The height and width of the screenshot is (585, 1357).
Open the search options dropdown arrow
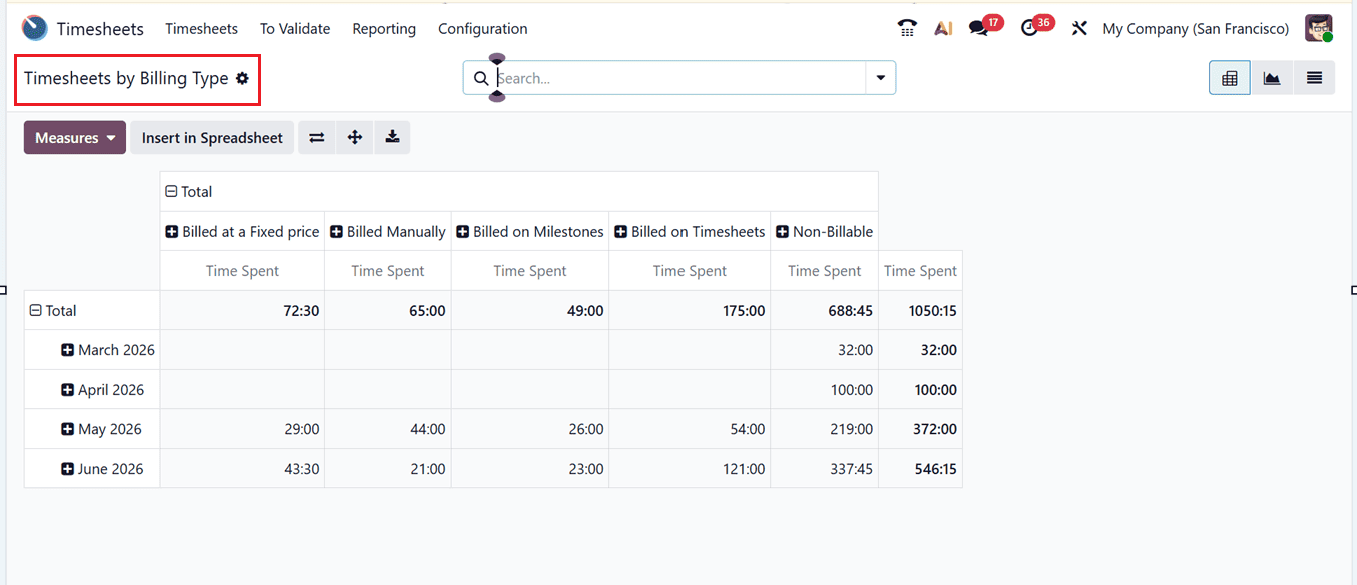tap(881, 78)
